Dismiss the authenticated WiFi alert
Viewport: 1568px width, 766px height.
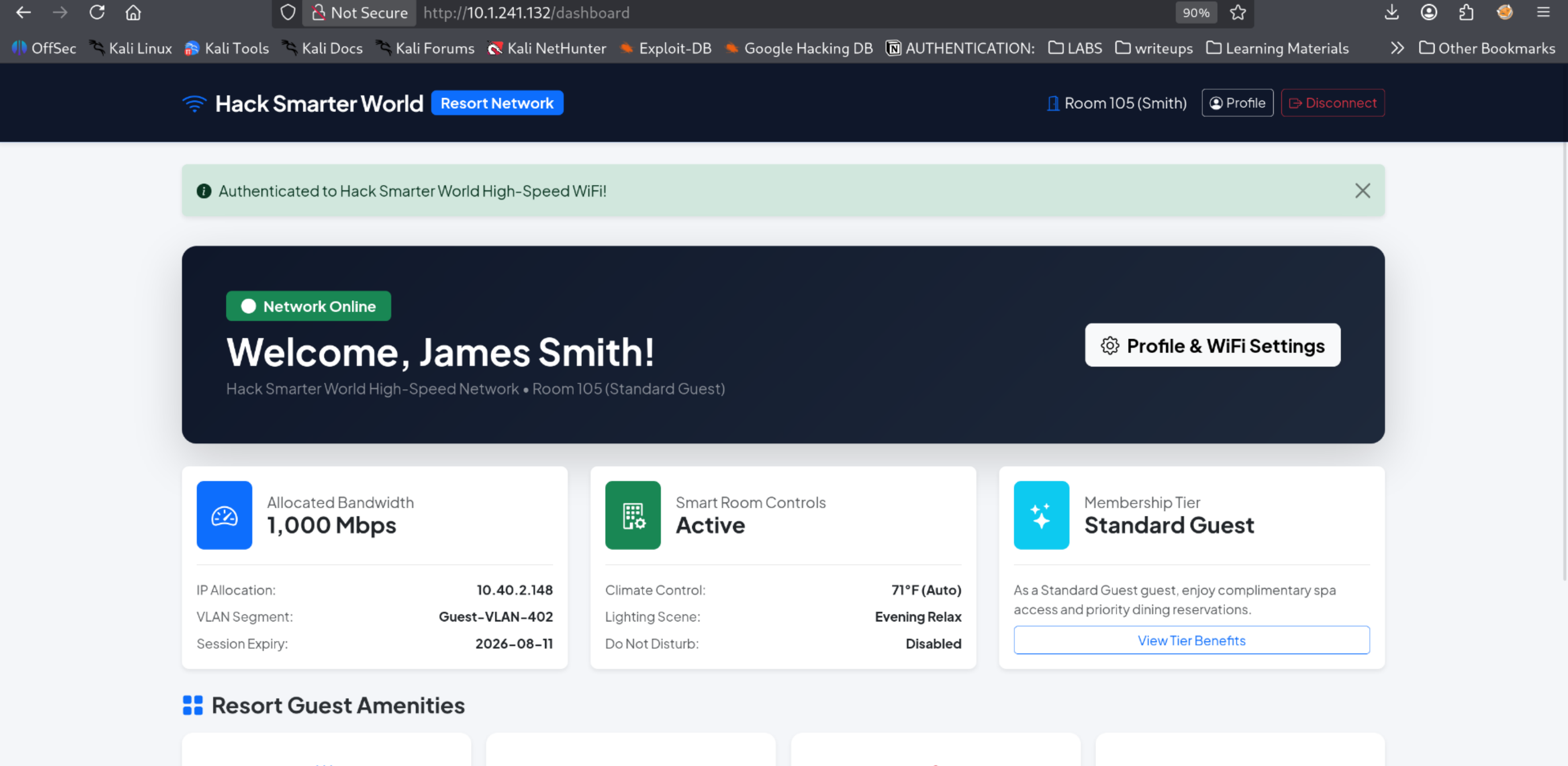[x=1362, y=191]
